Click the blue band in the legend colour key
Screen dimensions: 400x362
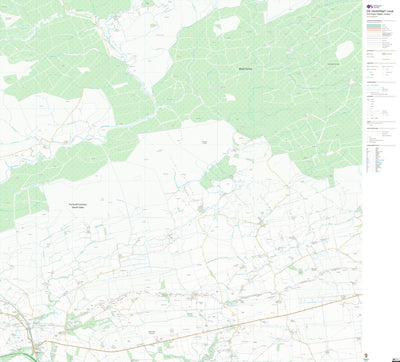click(374, 25)
